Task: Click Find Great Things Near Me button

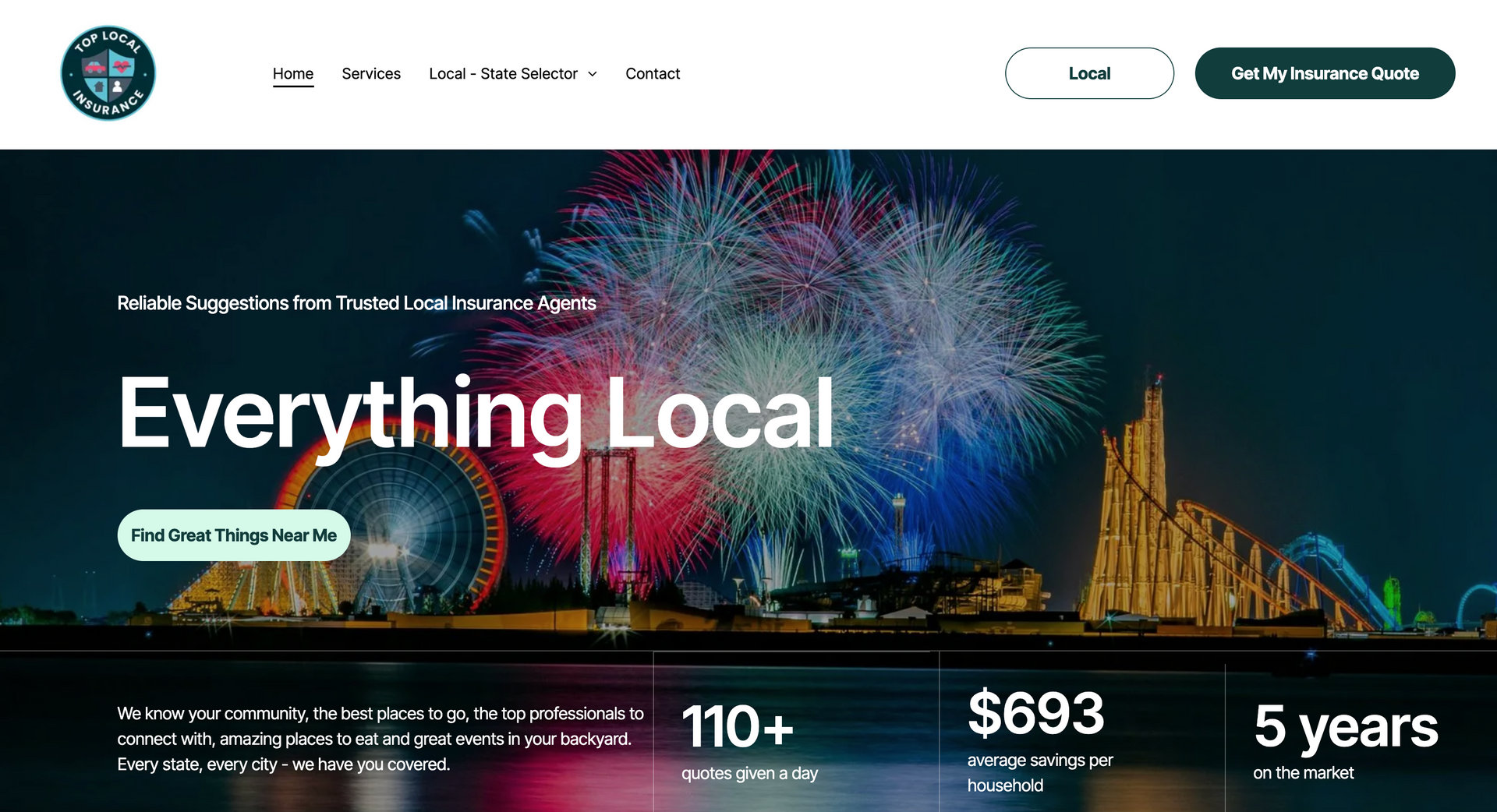Action: [x=234, y=535]
